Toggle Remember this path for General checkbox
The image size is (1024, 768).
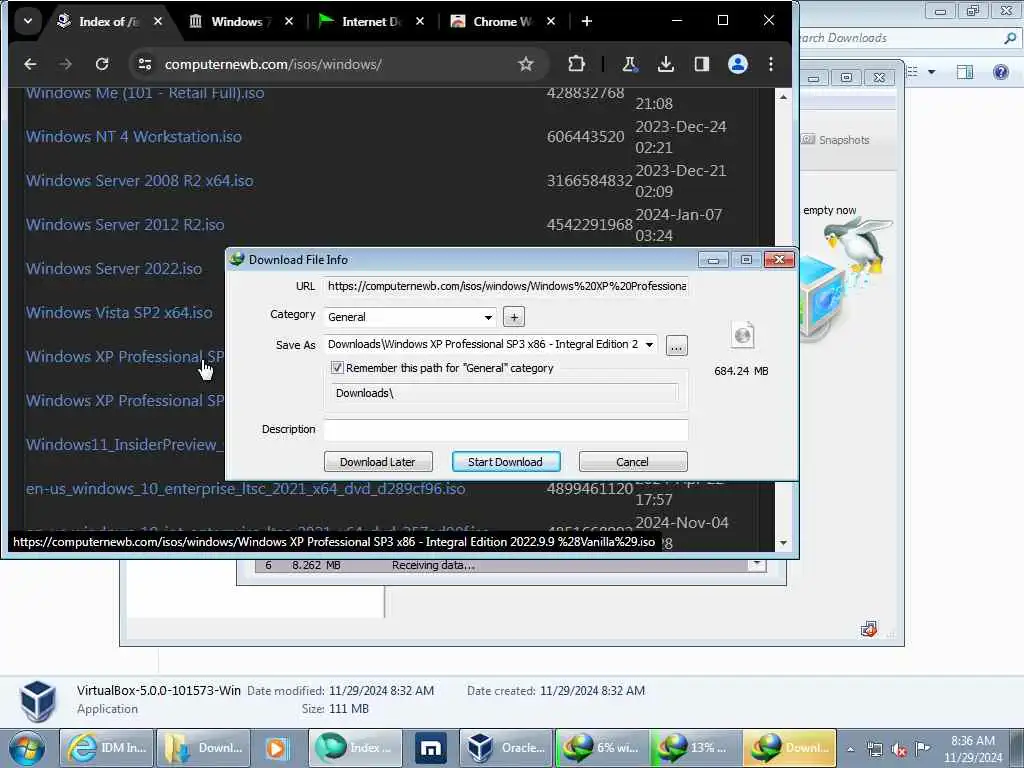point(337,368)
